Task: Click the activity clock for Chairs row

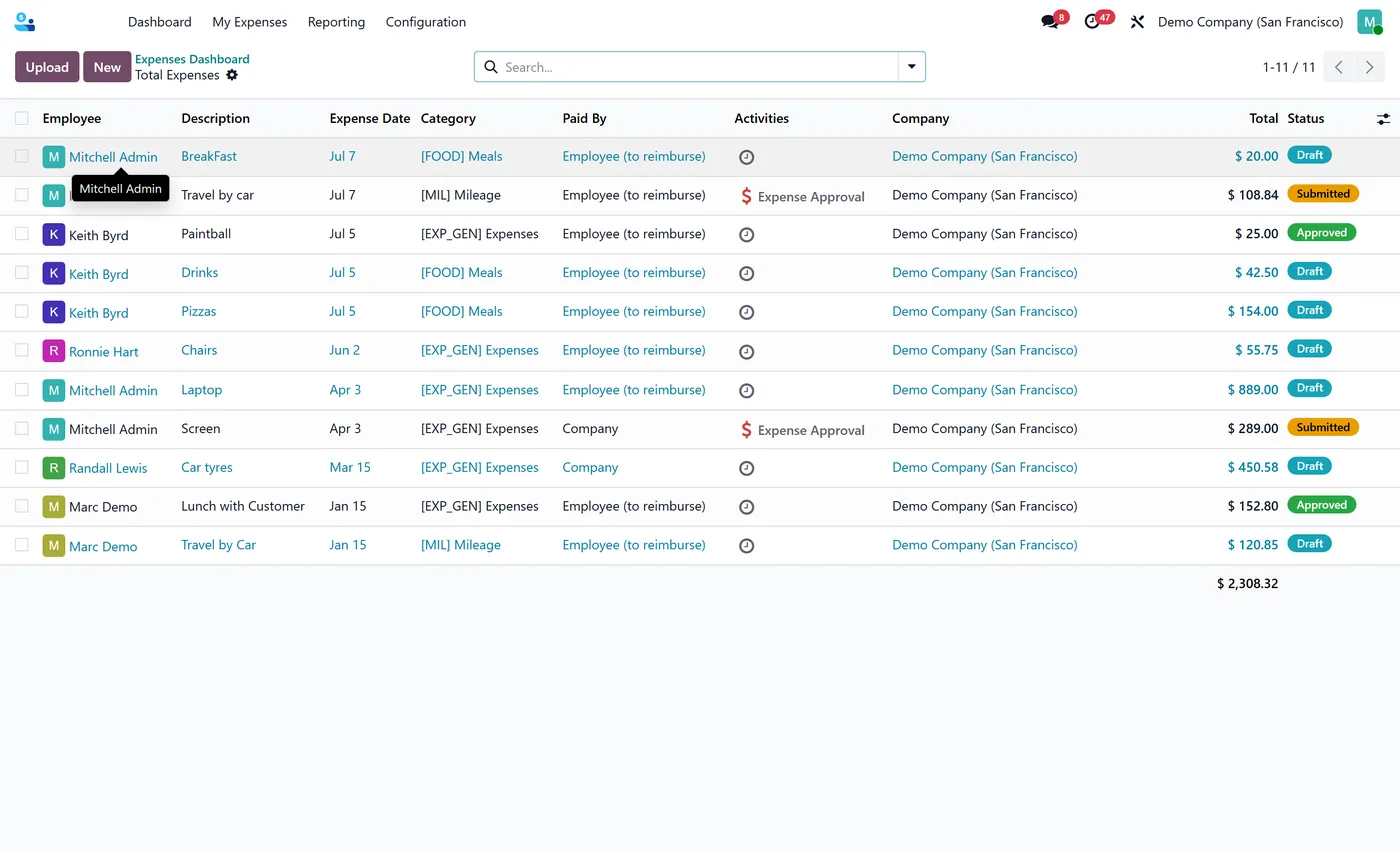Action: tap(746, 352)
